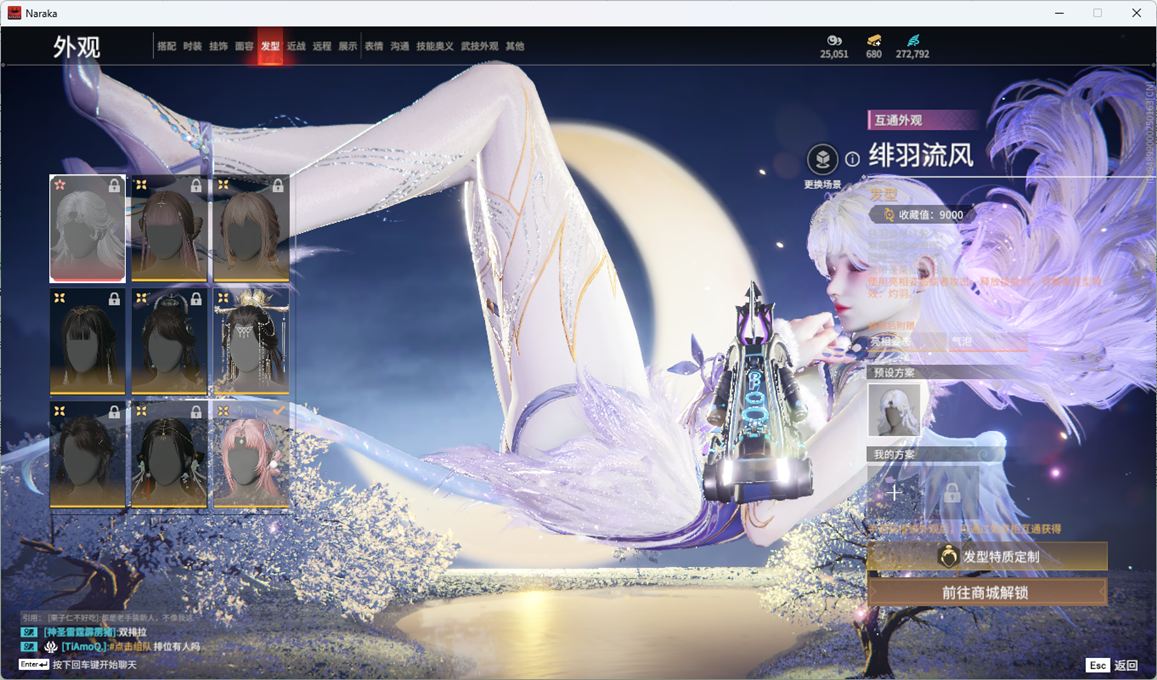Select the preset scheme thumbnail under 预设方案

point(894,410)
